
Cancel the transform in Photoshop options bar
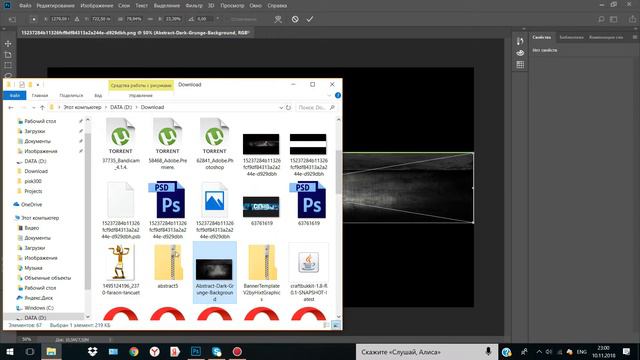pyautogui.click(x=295, y=19)
